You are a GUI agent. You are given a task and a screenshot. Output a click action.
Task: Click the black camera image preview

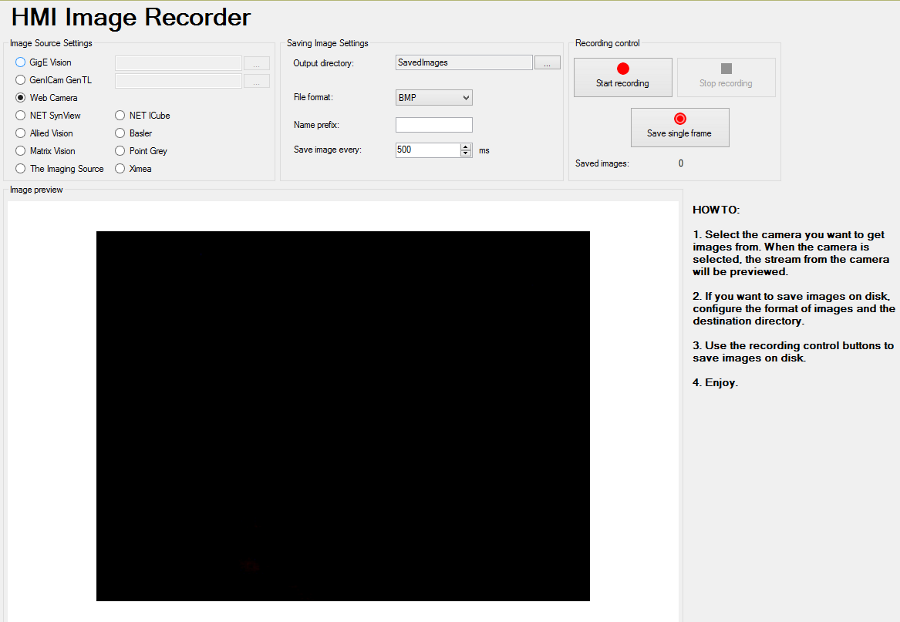(x=342, y=415)
